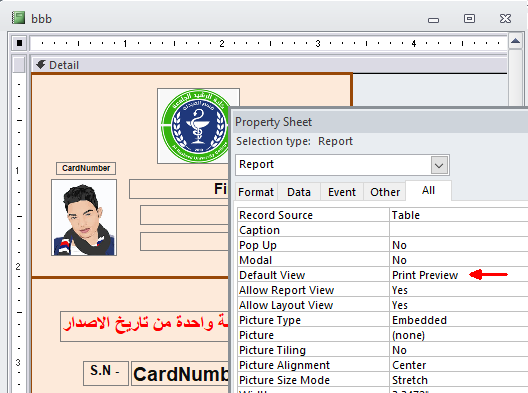The width and height of the screenshot is (528, 393).
Task: Select the large CardNumber text box
Action: [x=180, y=374]
